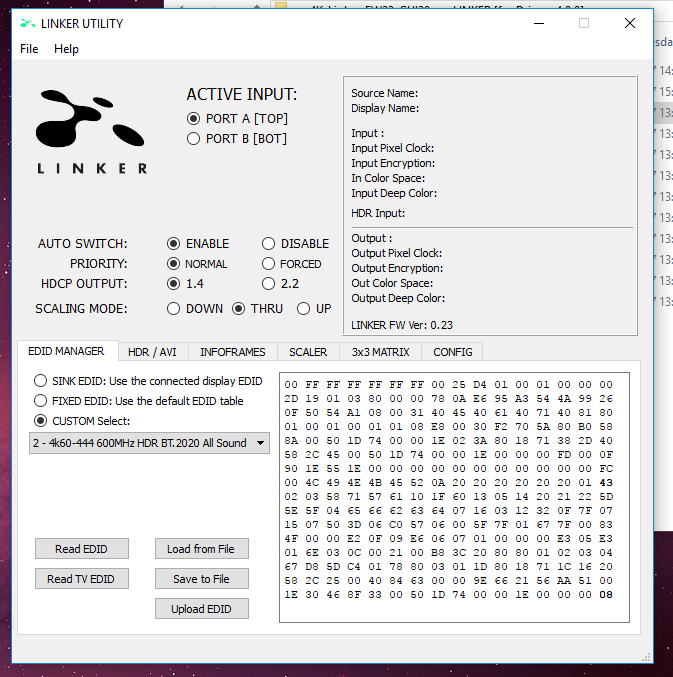673x677 pixels.
Task: Select PORT B [BOT] as active input
Action: click(x=194, y=139)
